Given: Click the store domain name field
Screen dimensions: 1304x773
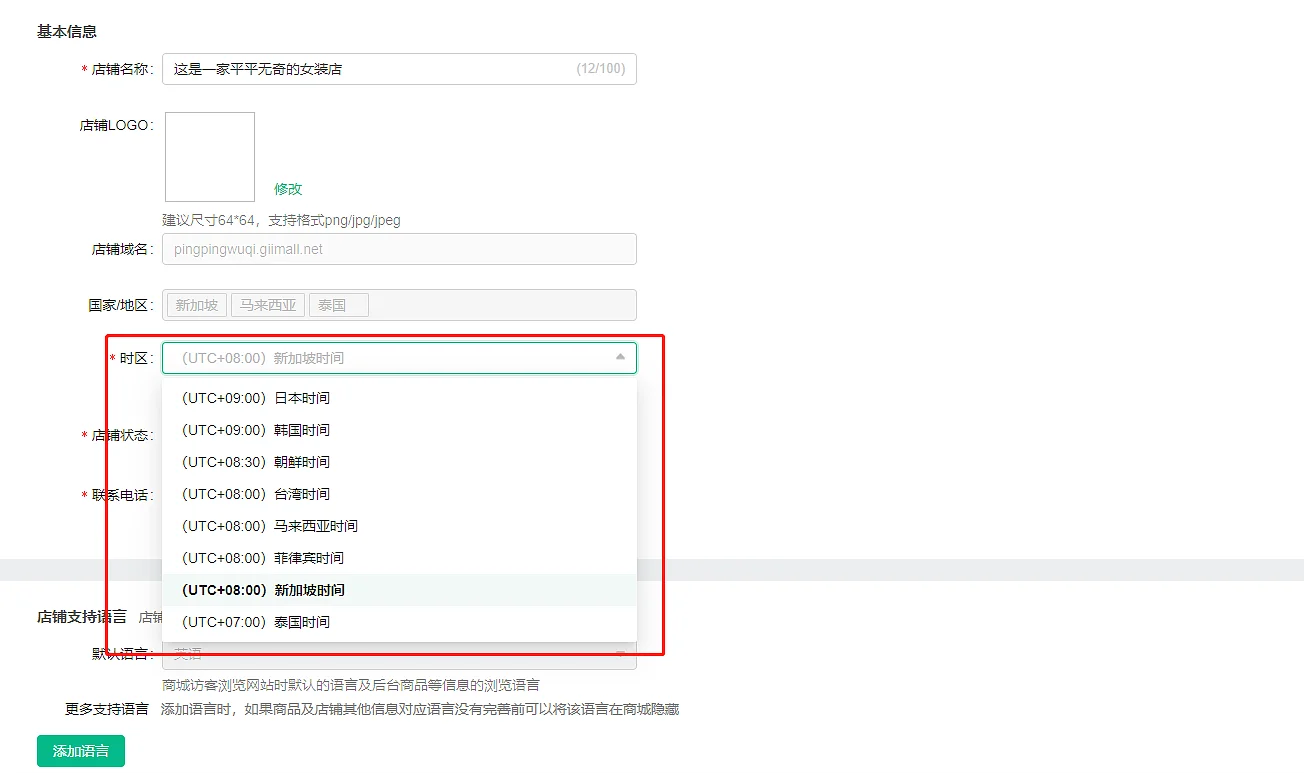Looking at the screenshot, I should (x=399, y=249).
